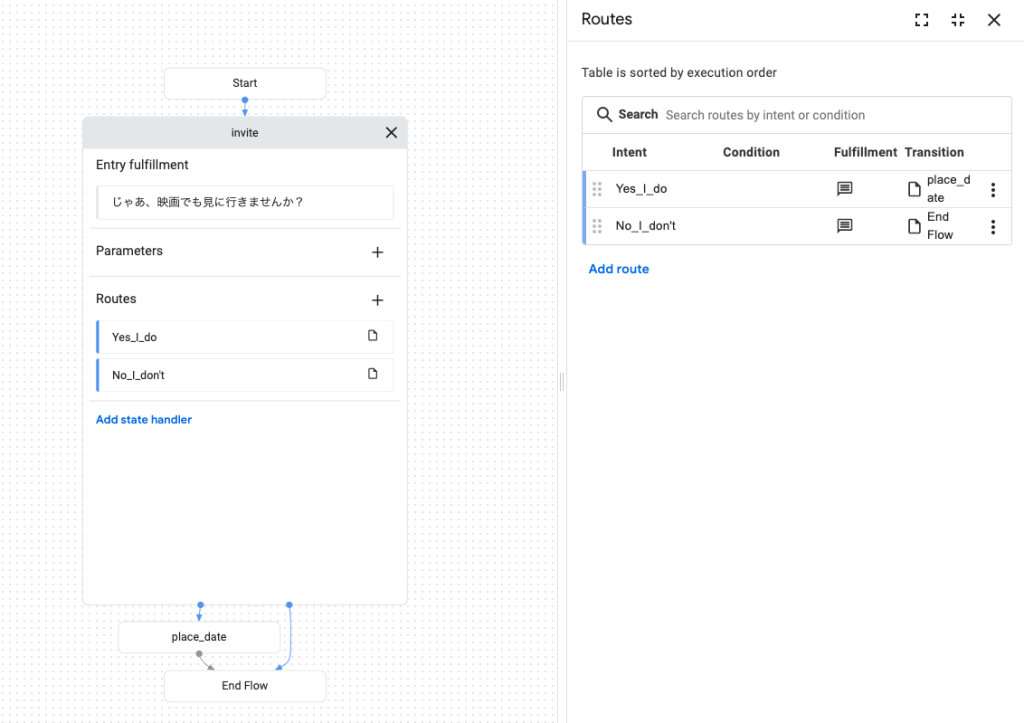Open the entry fulfillment Japanese message

(x=245, y=202)
